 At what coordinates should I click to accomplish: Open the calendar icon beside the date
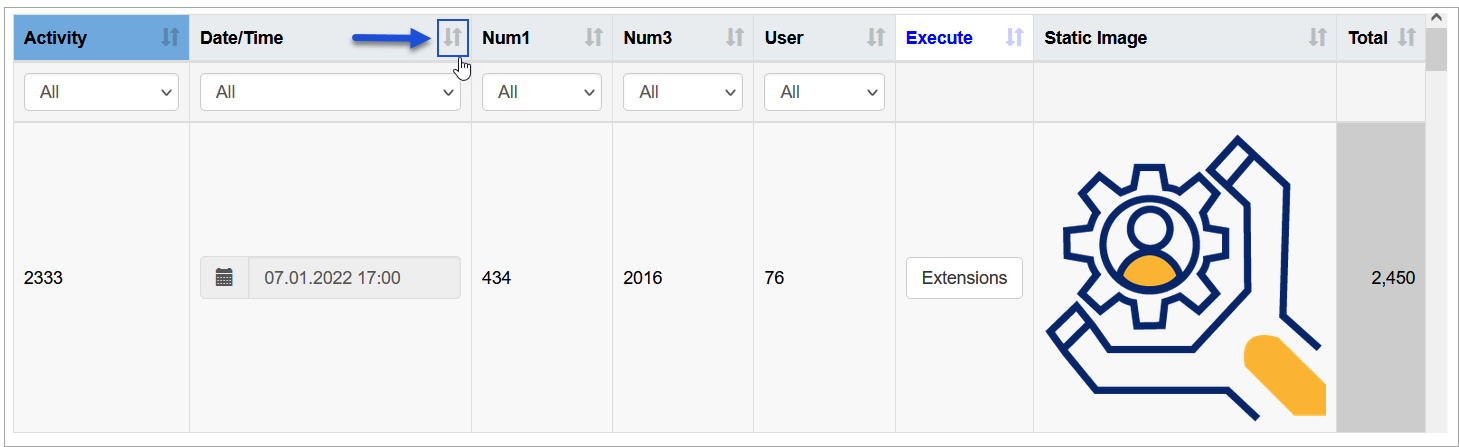225,278
